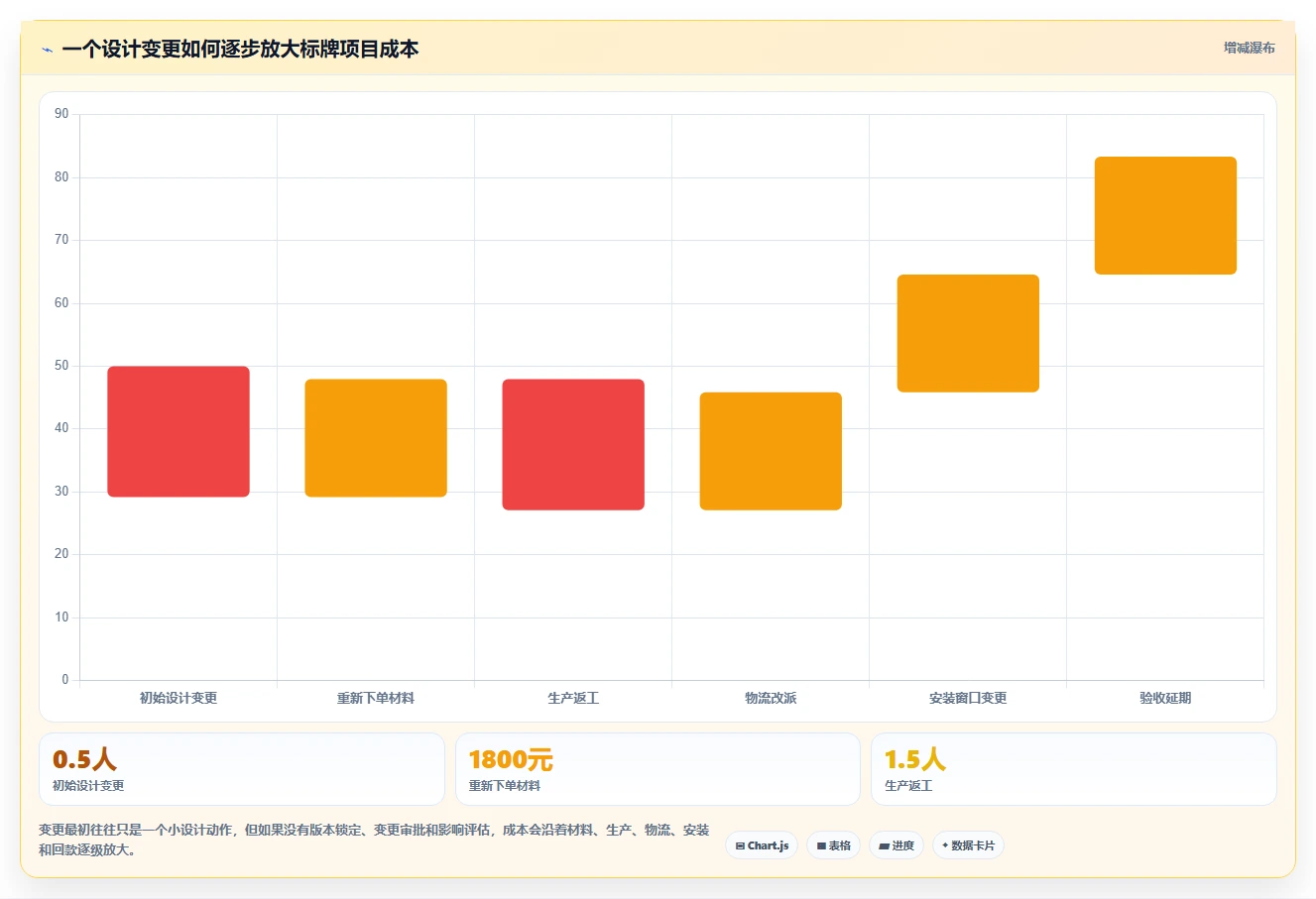Open the 1.5人 data card
The height and width of the screenshot is (899, 1316).
point(1074,769)
